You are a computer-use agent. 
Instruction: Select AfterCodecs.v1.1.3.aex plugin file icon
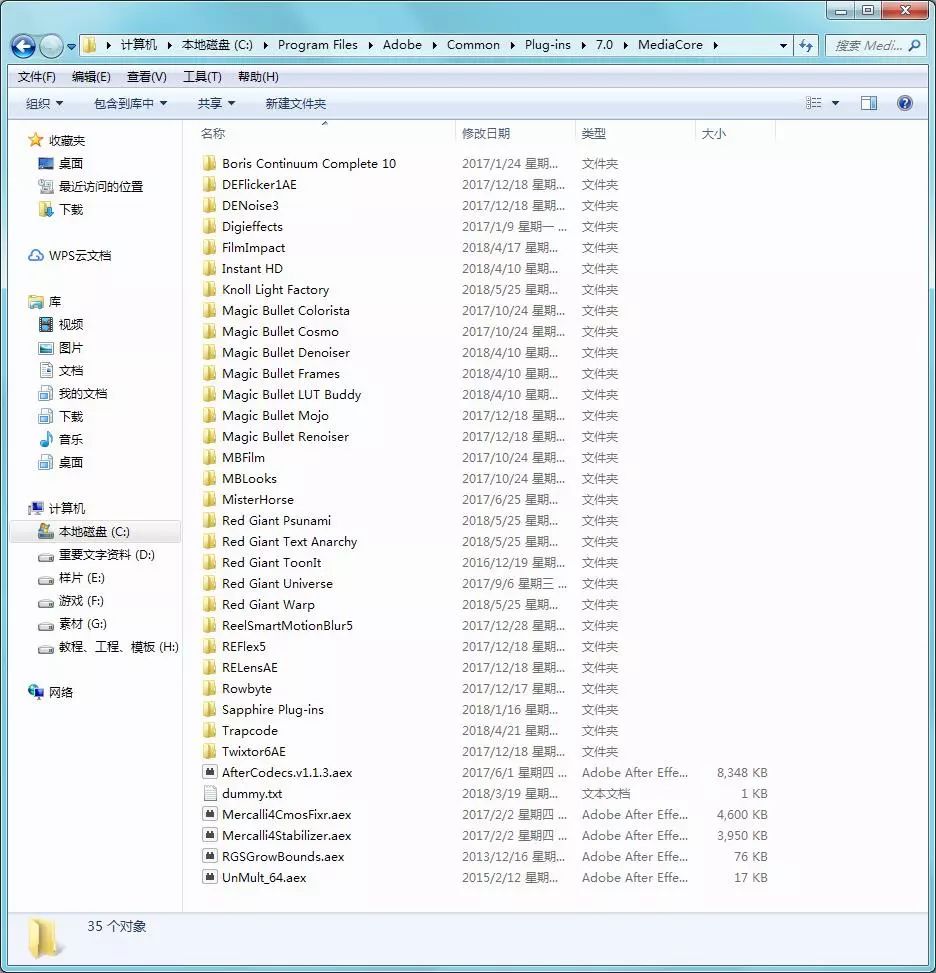click(210, 772)
